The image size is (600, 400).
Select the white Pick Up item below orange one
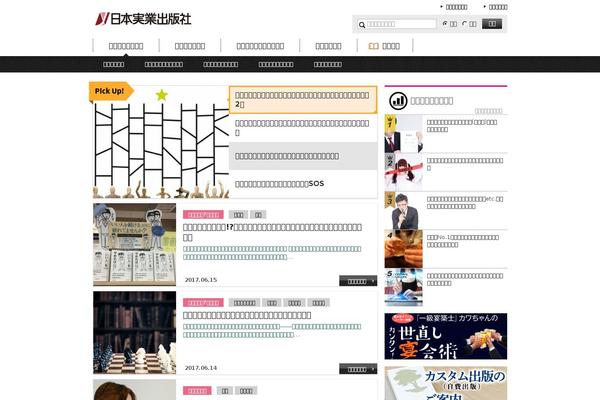pos(303,128)
